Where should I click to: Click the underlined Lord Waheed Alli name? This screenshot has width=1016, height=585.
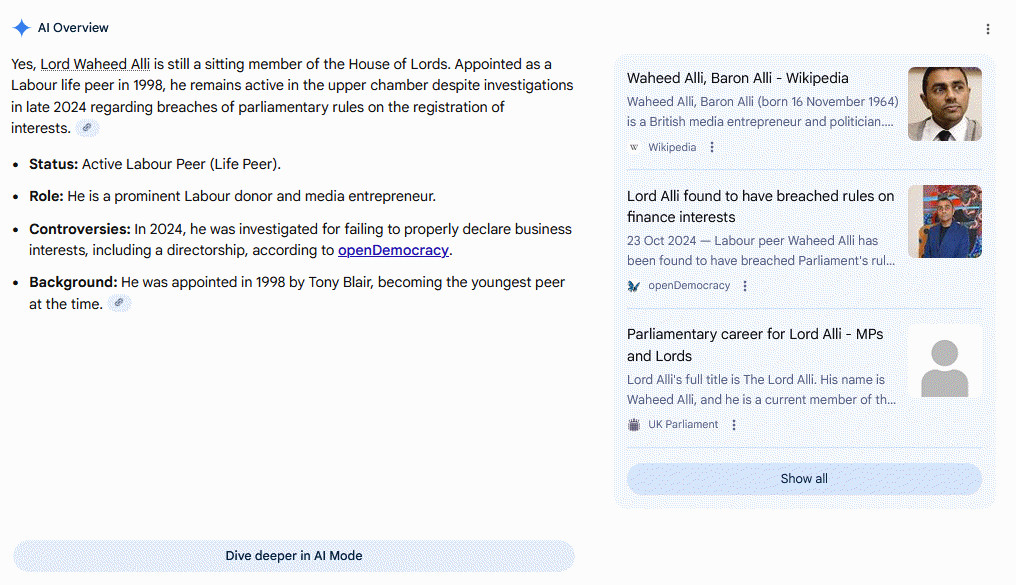[x=95, y=64]
